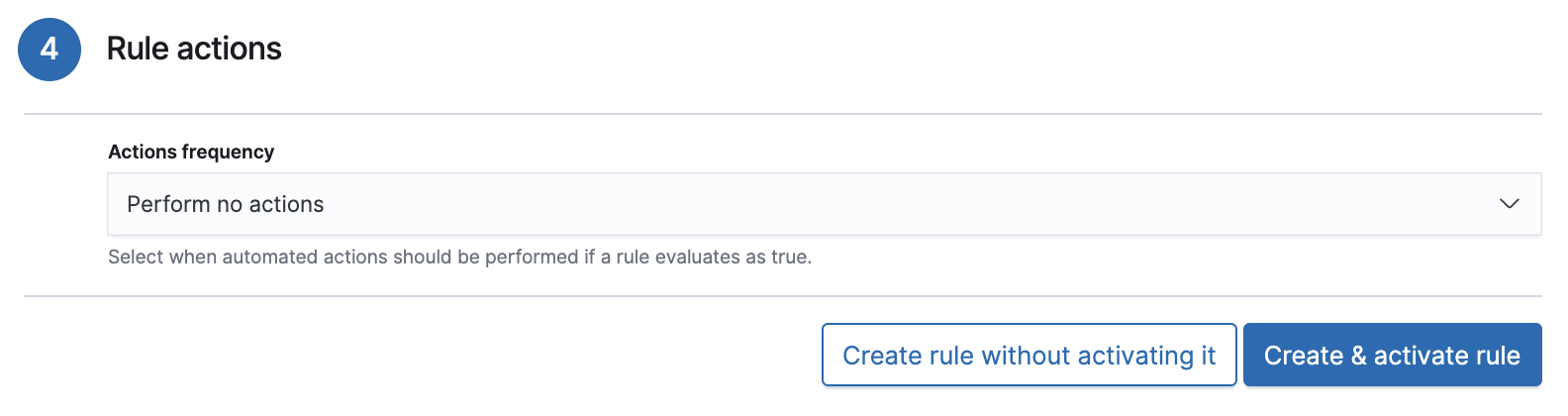Click the 'Actions frequency' field label
This screenshot has width=1568, height=416.
191,152
